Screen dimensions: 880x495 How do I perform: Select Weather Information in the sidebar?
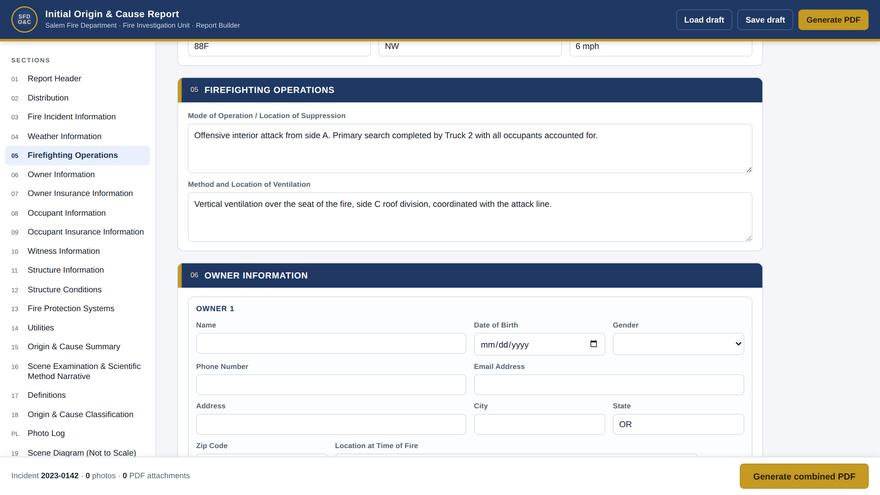pyautogui.click(x=77, y=136)
